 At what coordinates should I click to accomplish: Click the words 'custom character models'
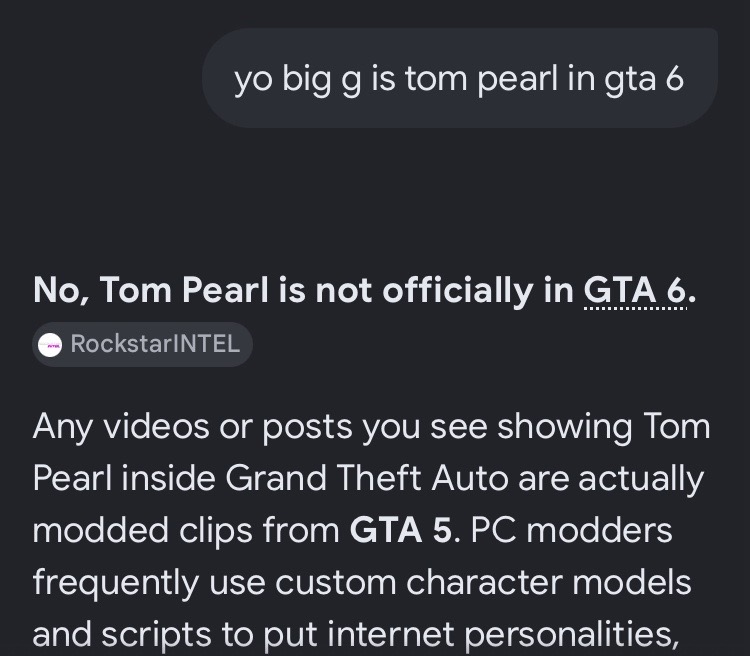(483, 582)
